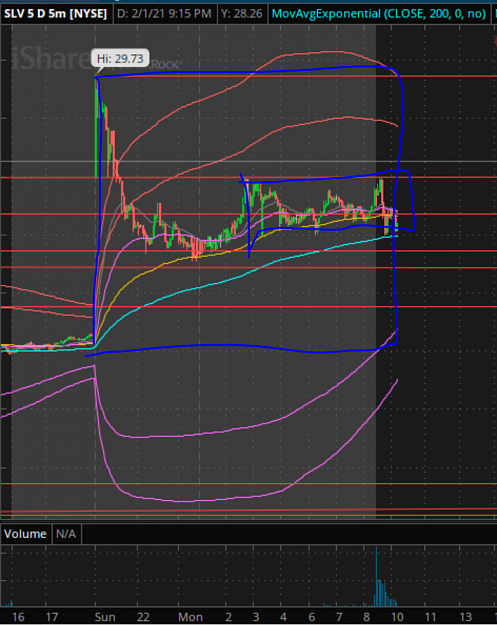Click the SLV 5 D 5m [NYSE] symbol label
This screenshot has width=497, height=625.
coord(55,14)
